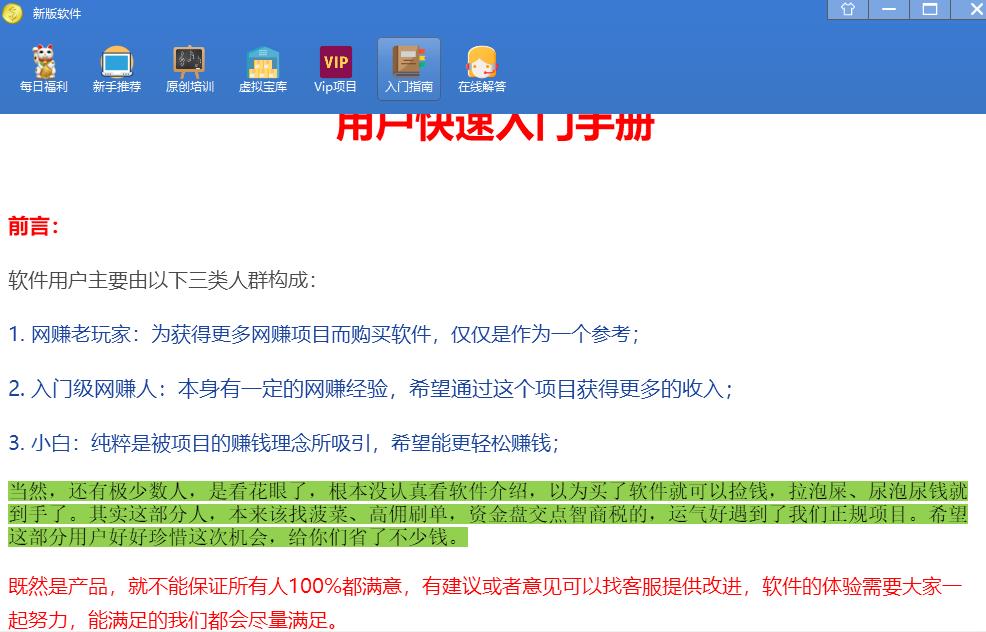Click inside the green highlighted paragraph
The height and width of the screenshot is (632, 986).
click(487, 514)
